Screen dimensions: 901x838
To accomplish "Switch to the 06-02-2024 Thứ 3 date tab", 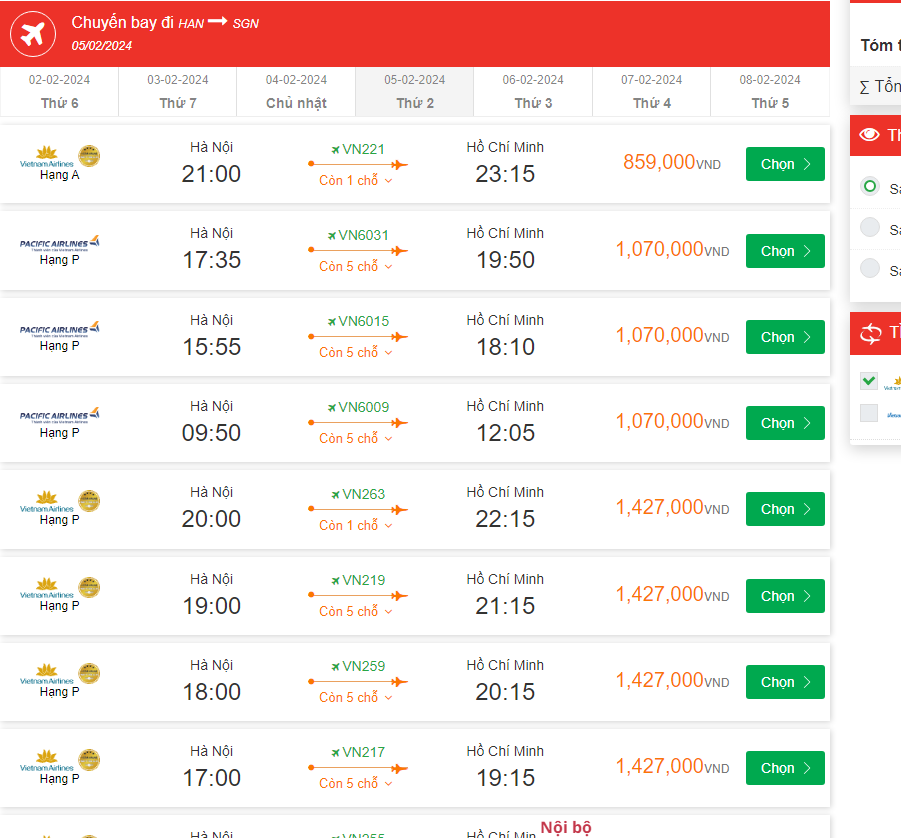I will 533,91.
